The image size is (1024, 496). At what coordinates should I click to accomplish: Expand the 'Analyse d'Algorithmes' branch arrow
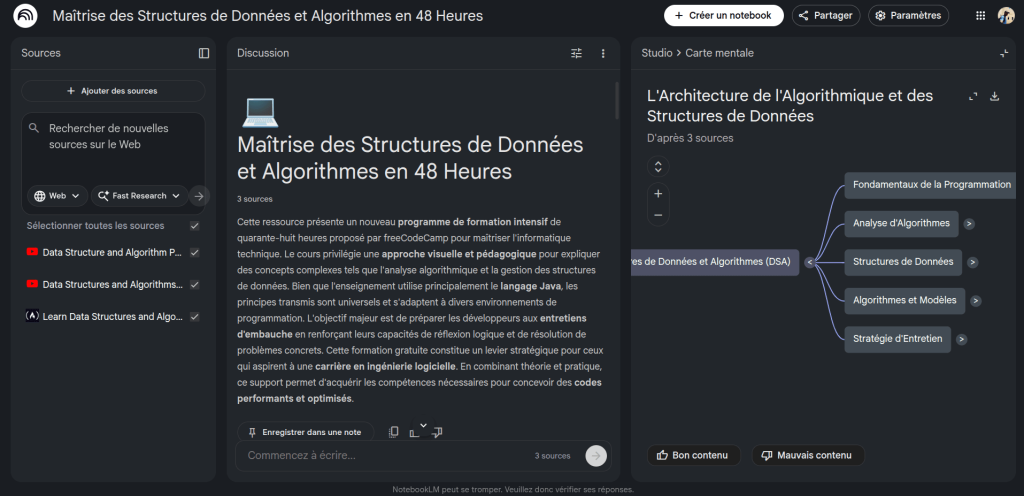969,224
